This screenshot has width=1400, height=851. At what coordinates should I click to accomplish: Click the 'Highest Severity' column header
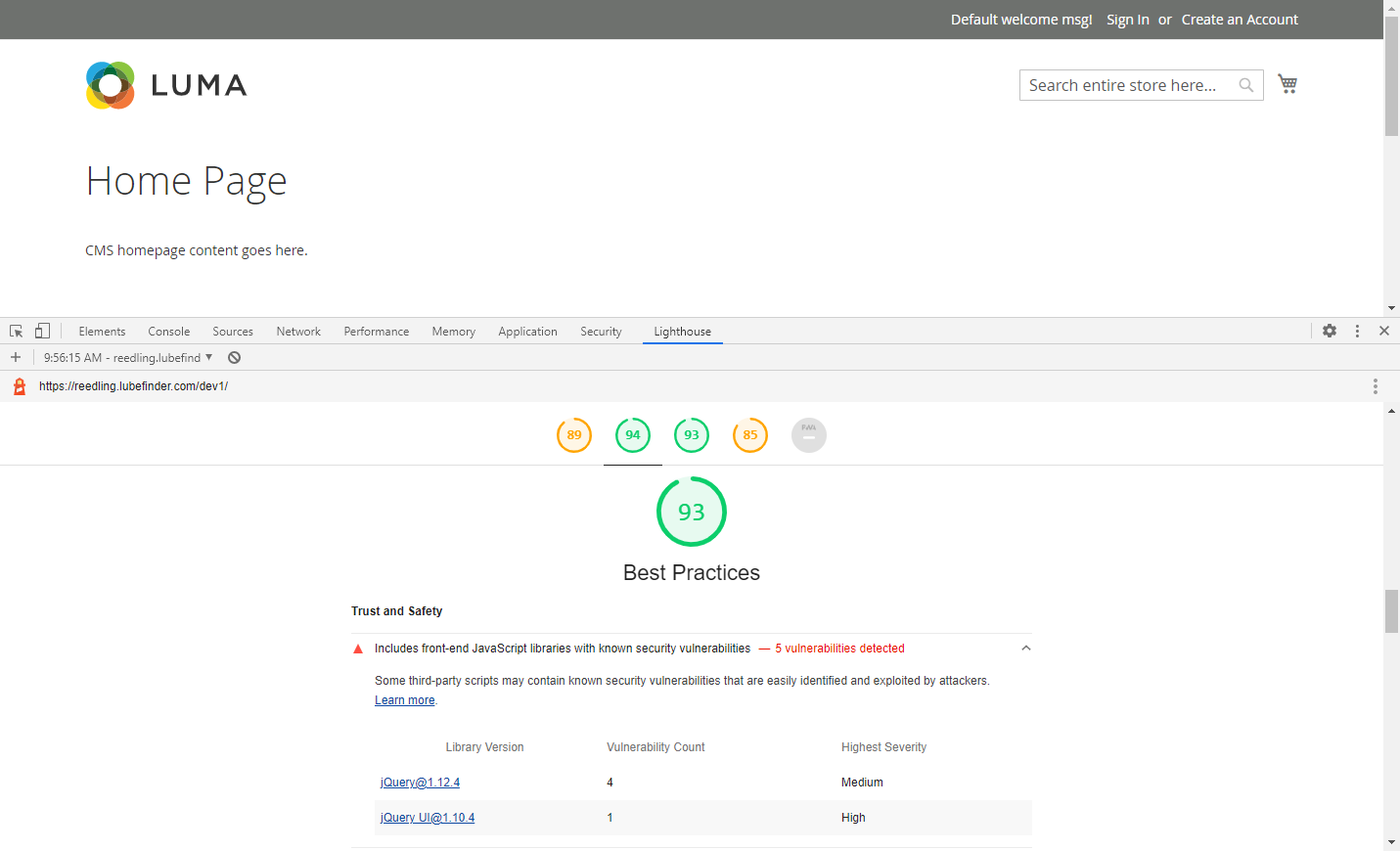click(883, 747)
